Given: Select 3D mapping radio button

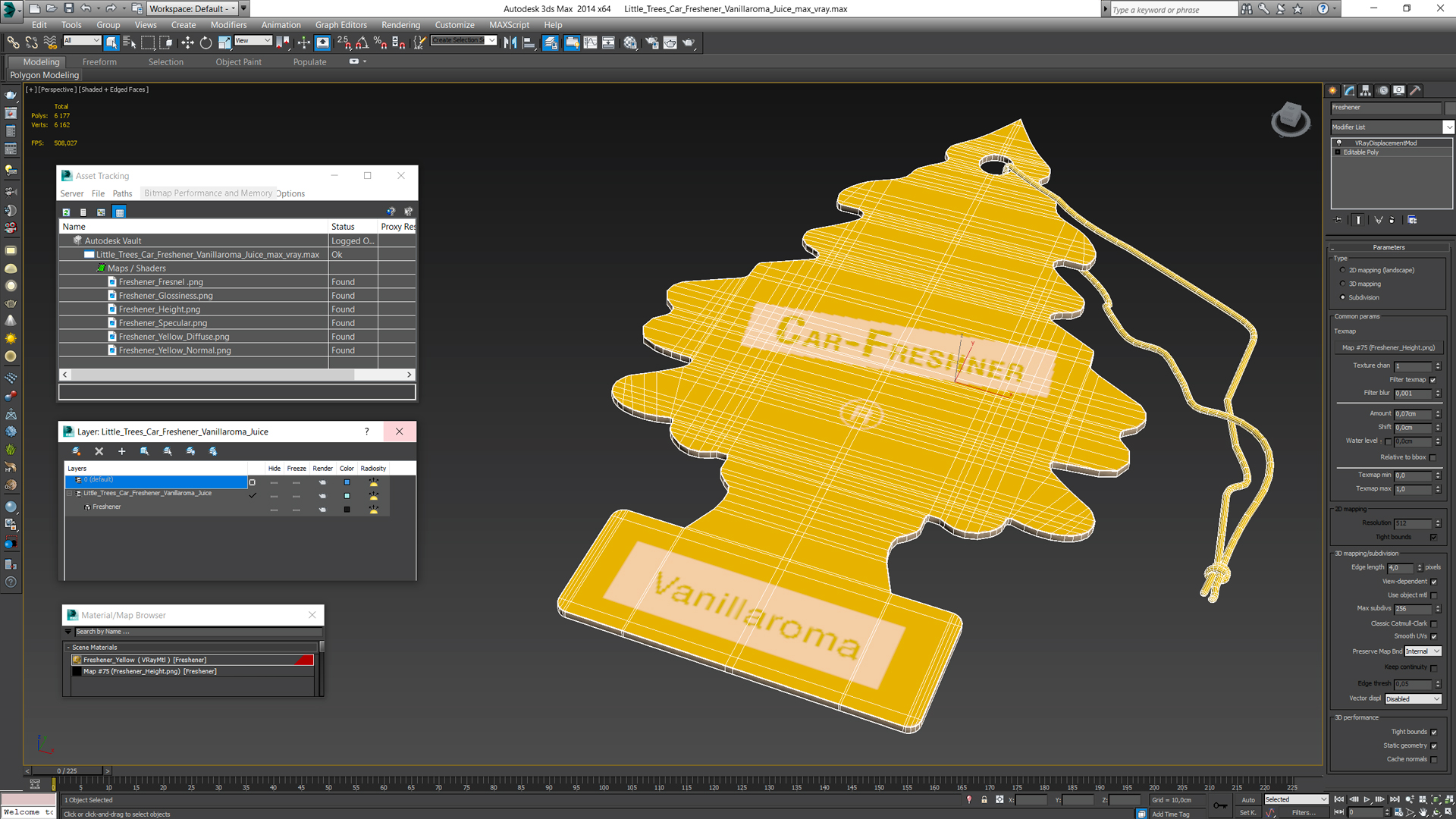Looking at the screenshot, I should click(x=1342, y=284).
